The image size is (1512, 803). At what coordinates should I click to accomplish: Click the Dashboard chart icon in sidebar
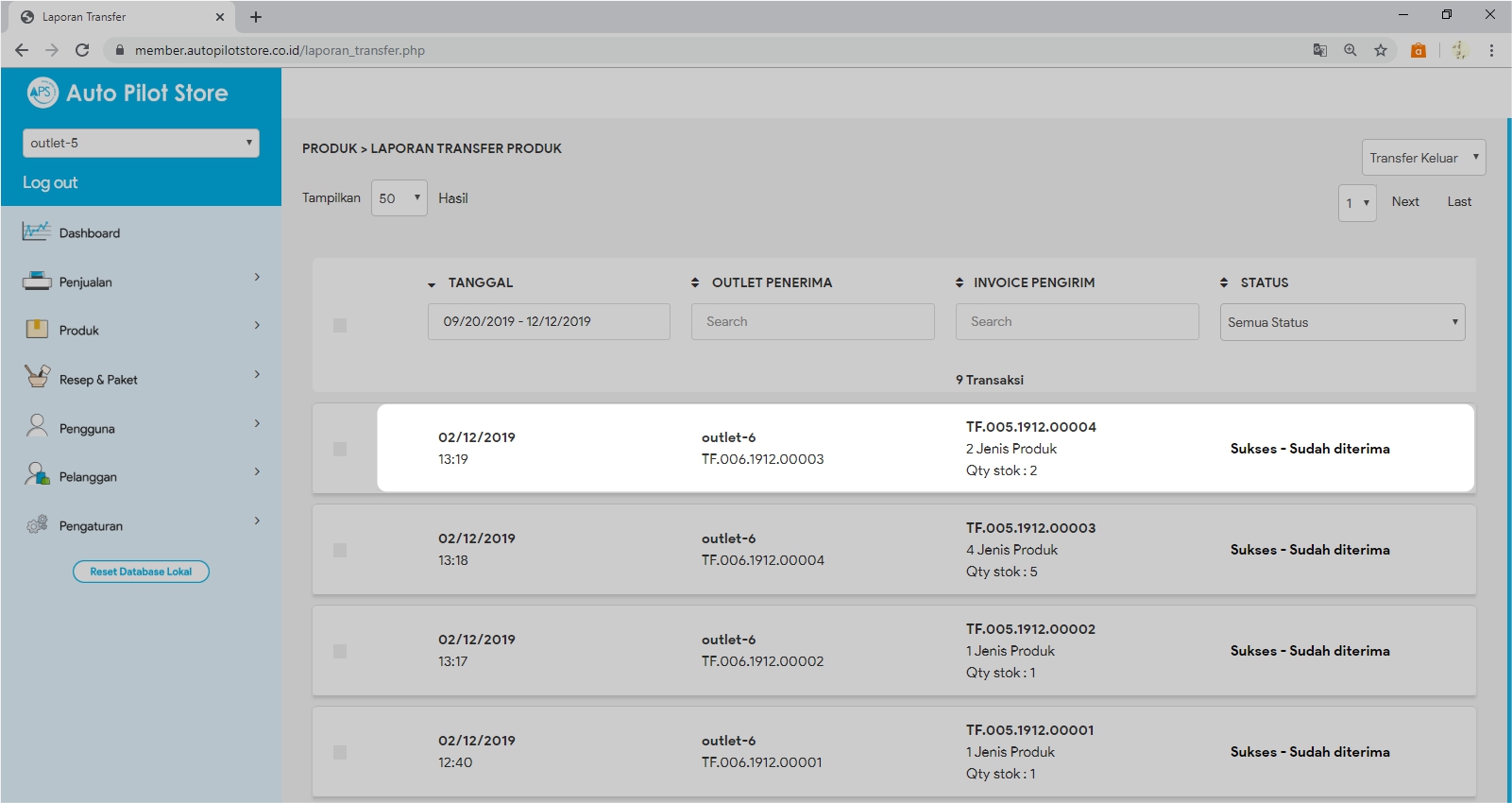tap(36, 231)
